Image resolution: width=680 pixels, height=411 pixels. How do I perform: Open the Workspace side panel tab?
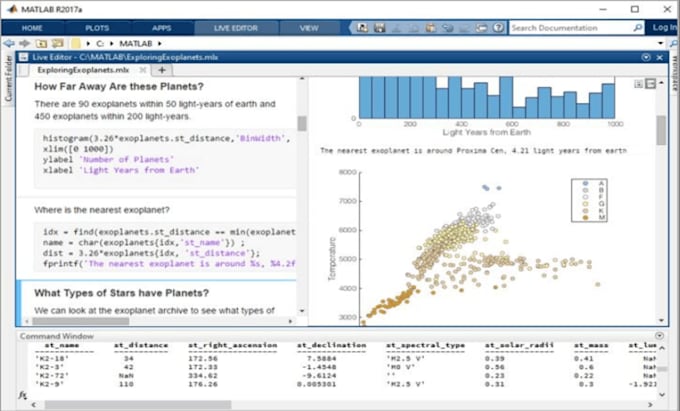coord(675,74)
